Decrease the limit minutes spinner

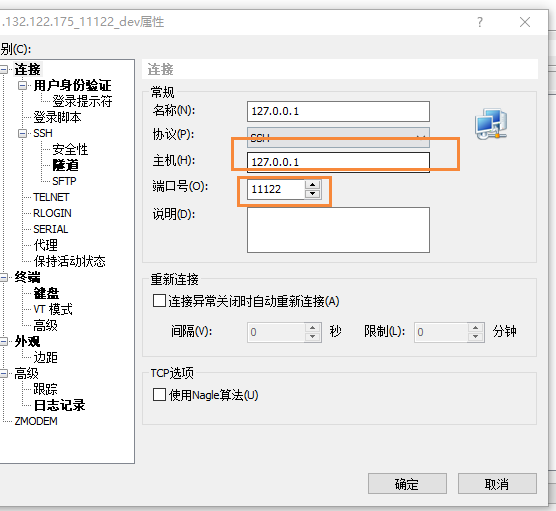pyautogui.click(x=476, y=337)
